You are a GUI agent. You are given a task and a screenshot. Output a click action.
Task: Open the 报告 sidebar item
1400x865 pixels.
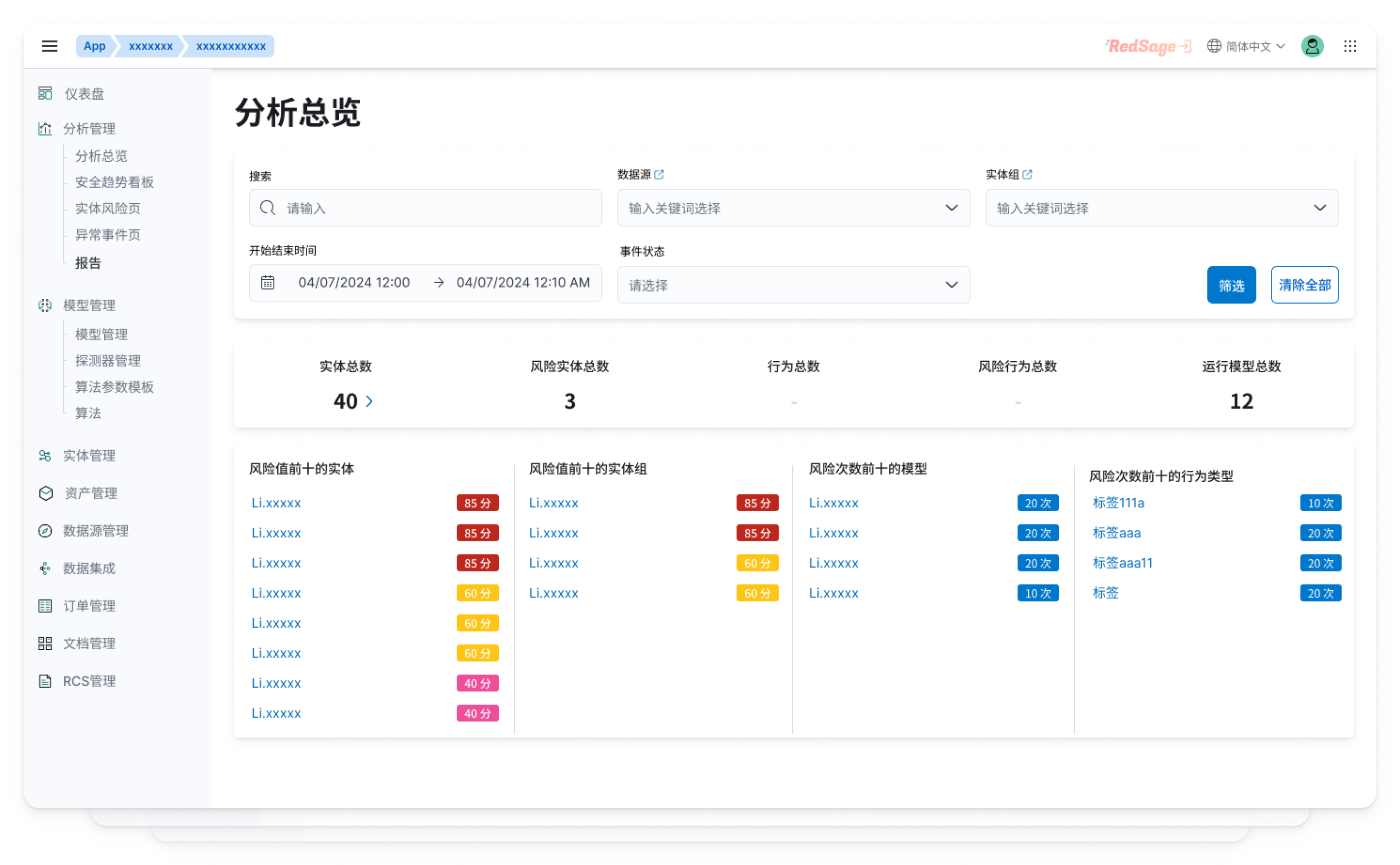(x=88, y=262)
